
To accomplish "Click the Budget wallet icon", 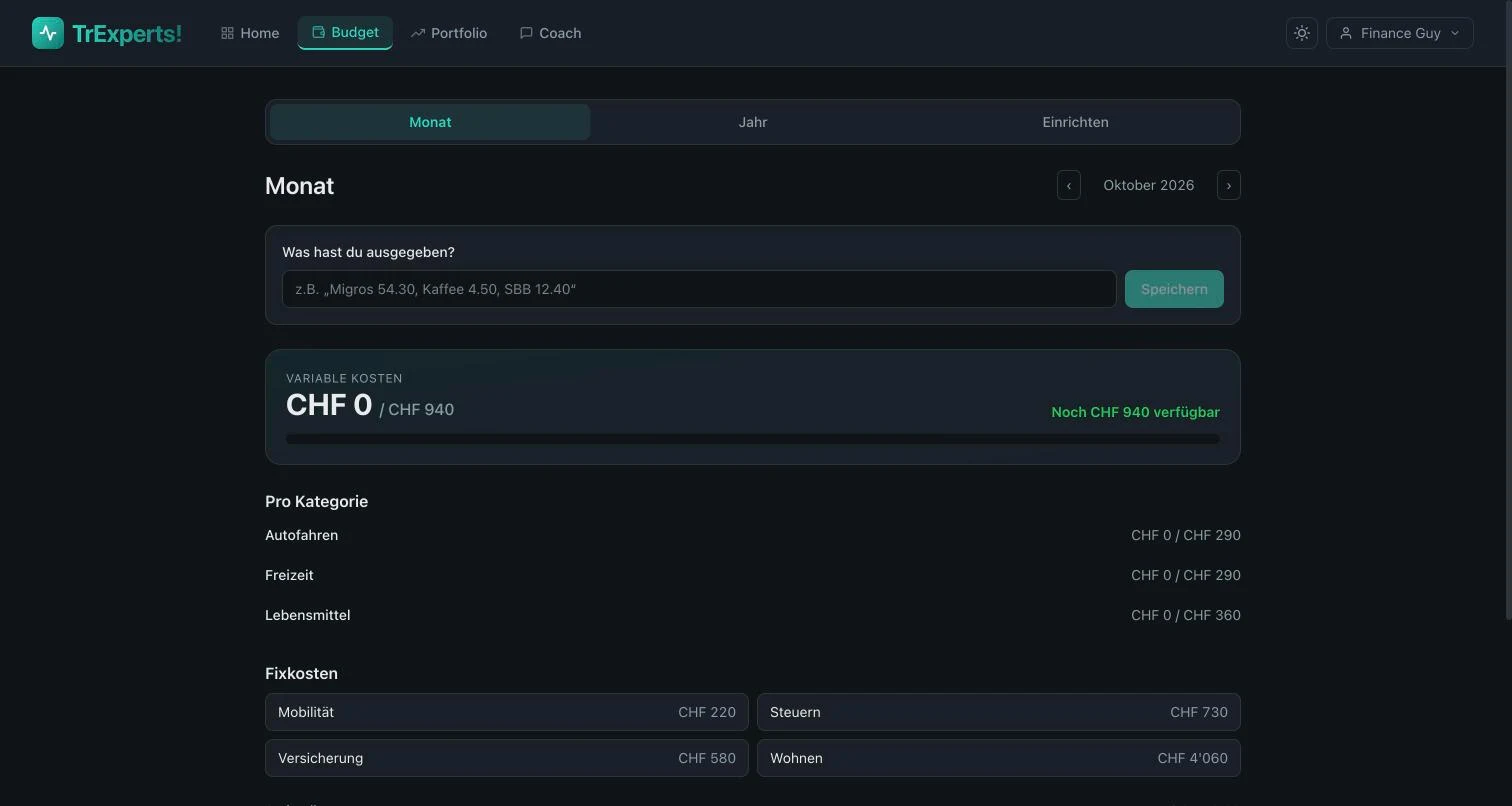I will click(318, 32).
